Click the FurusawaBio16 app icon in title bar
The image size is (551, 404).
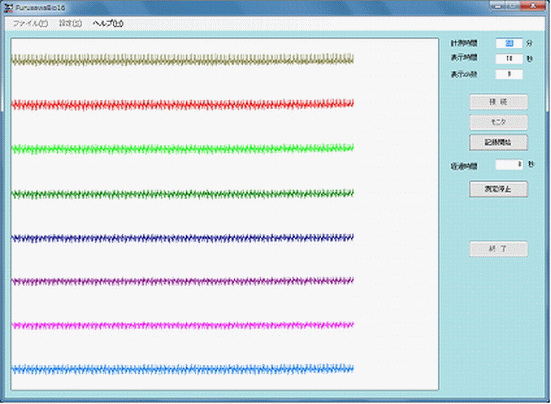(9, 8)
